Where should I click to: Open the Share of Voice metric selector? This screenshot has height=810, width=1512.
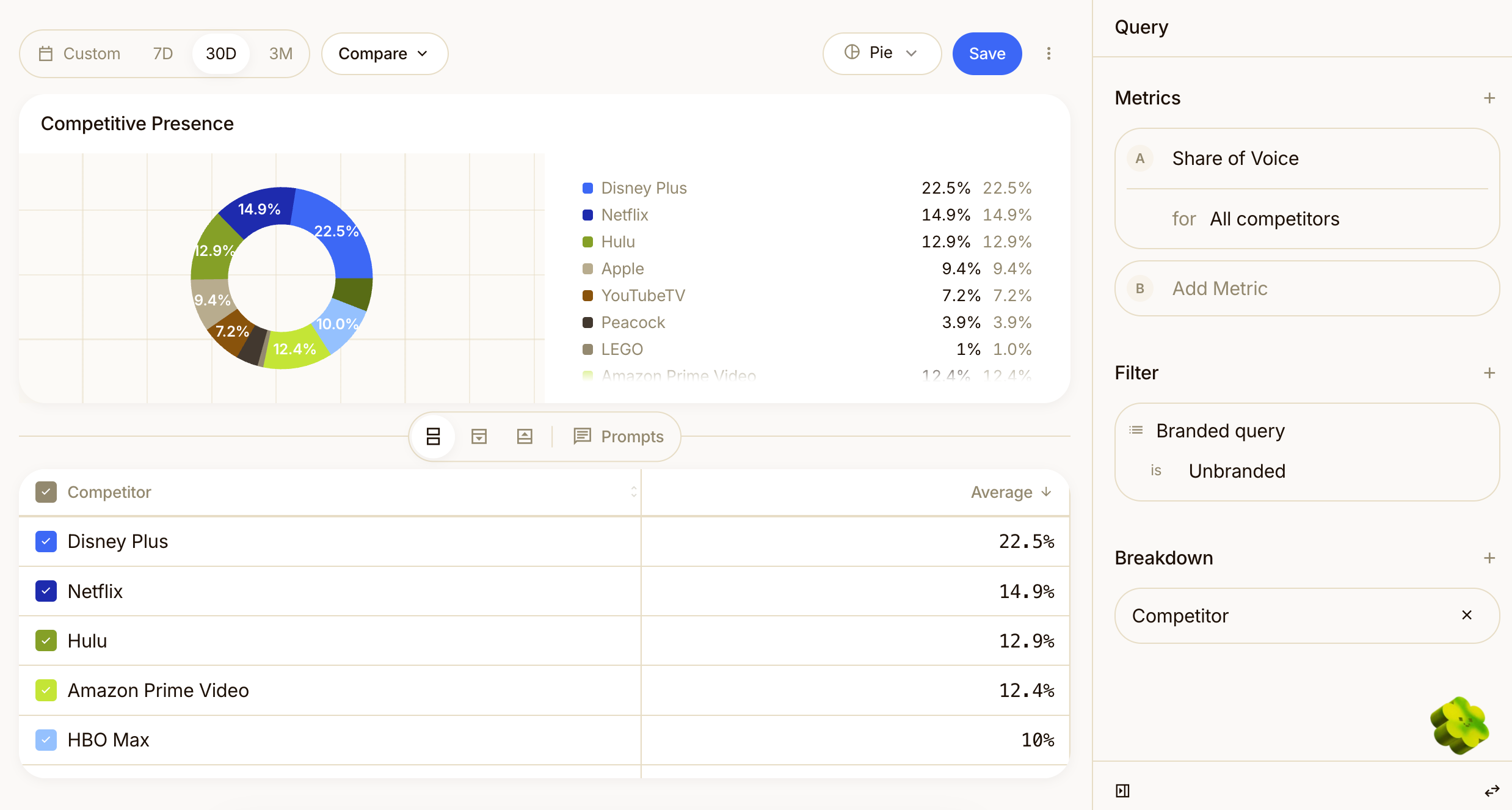[x=1235, y=158]
